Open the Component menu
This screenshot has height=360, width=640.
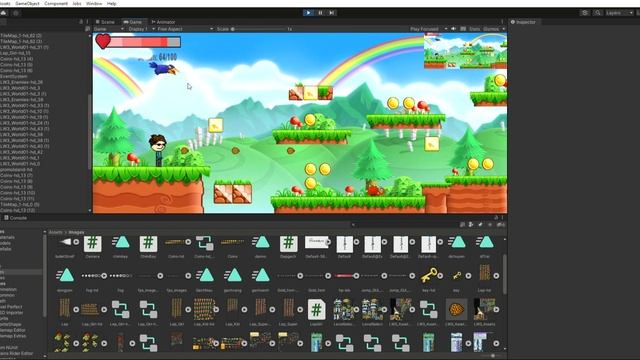click(x=56, y=3)
